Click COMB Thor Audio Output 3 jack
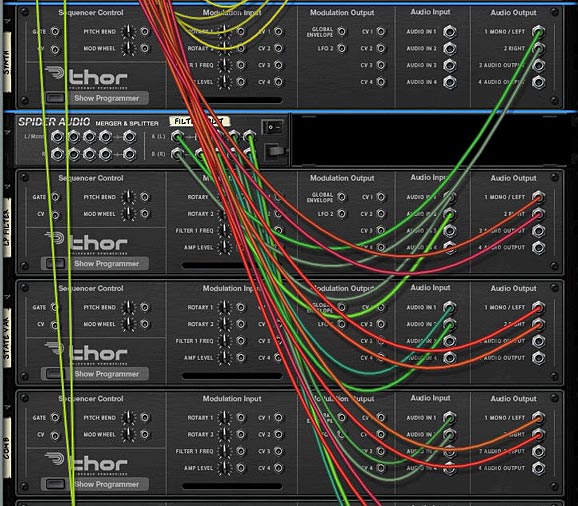 point(538,451)
